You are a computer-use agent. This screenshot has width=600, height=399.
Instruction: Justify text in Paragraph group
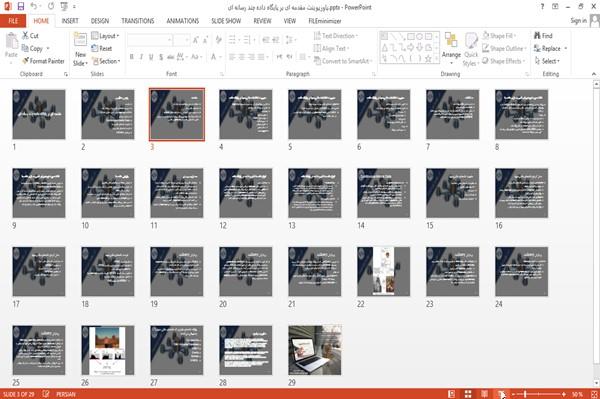(x=261, y=57)
